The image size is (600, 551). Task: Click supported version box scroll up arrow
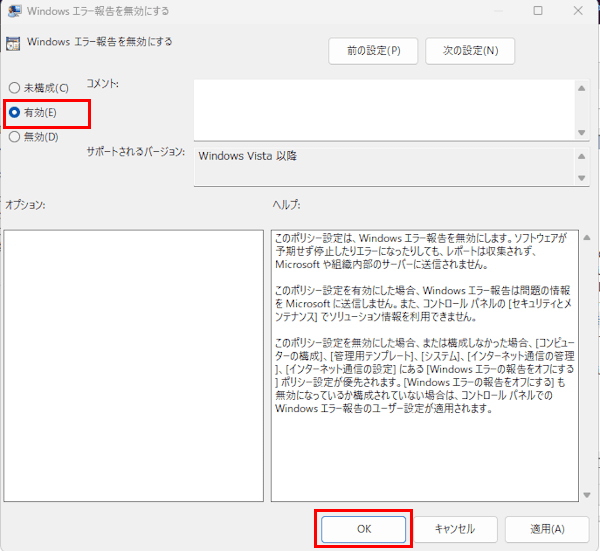(x=582, y=156)
